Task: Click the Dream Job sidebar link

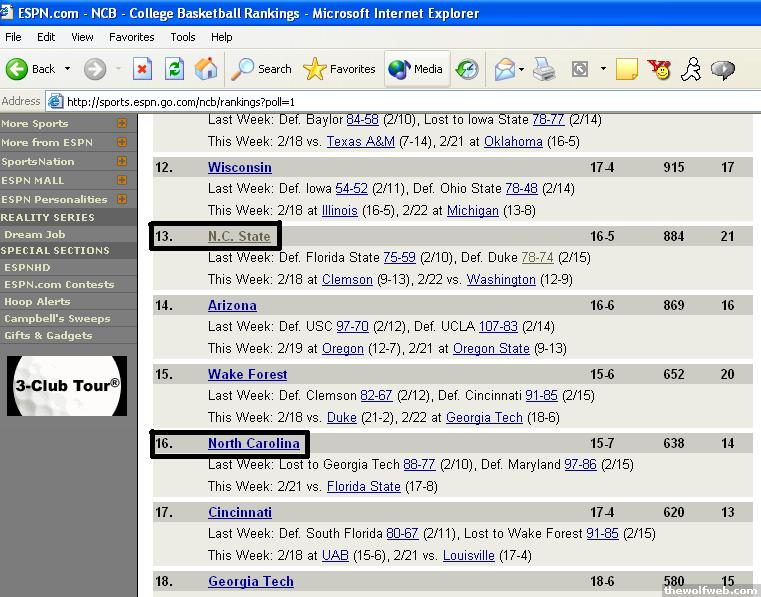Action: [34, 234]
